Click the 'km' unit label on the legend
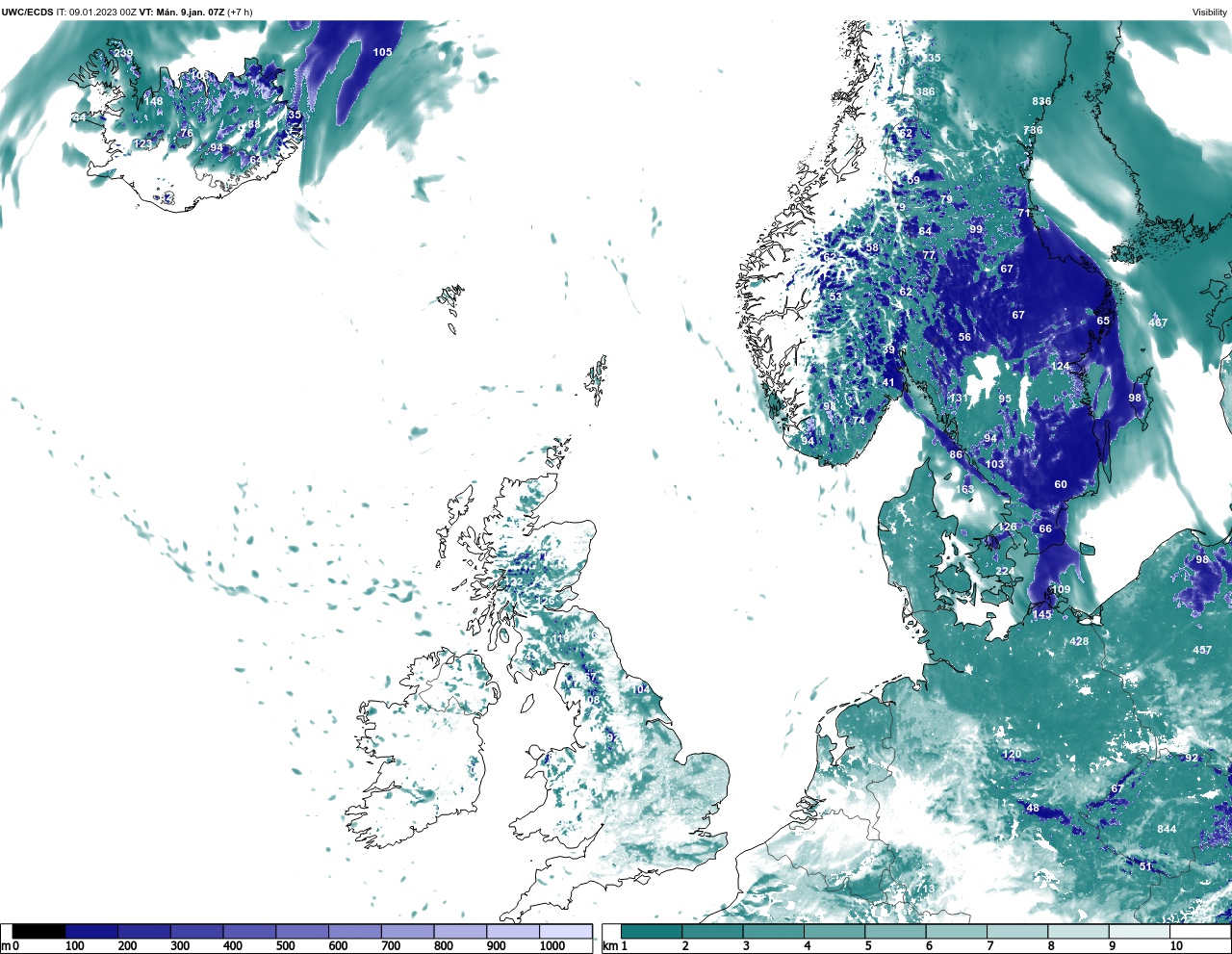This screenshot has width=1232, height=954. (608, 946)
